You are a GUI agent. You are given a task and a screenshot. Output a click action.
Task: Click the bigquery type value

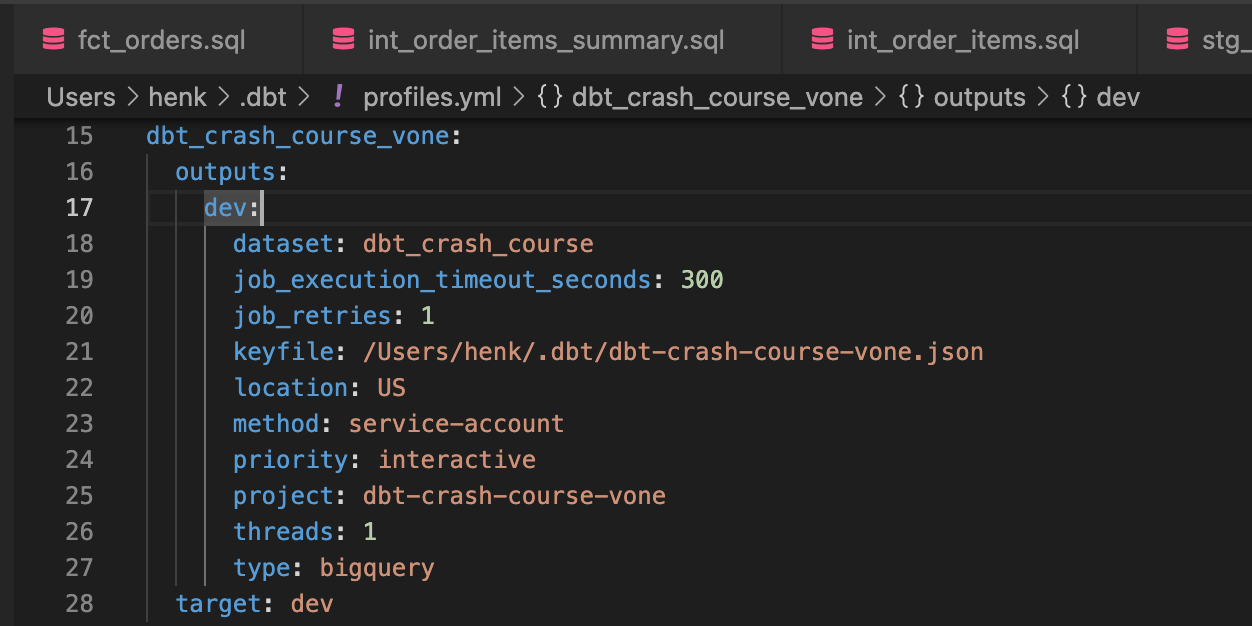[x=377, y=567]
